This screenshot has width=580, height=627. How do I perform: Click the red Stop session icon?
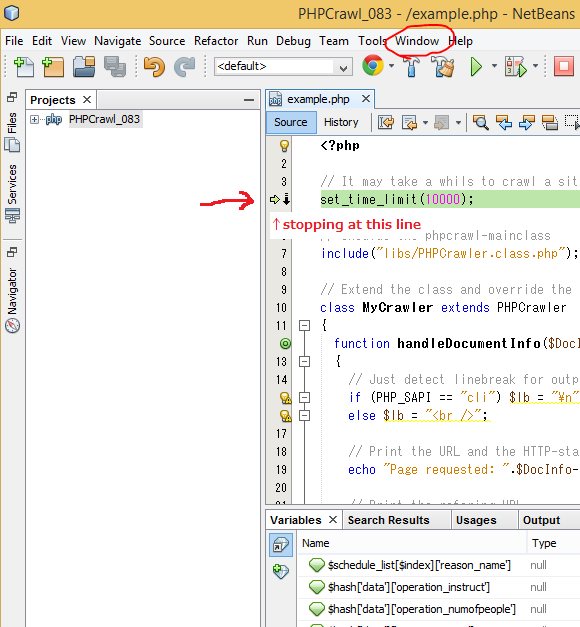tap(564, 66)
